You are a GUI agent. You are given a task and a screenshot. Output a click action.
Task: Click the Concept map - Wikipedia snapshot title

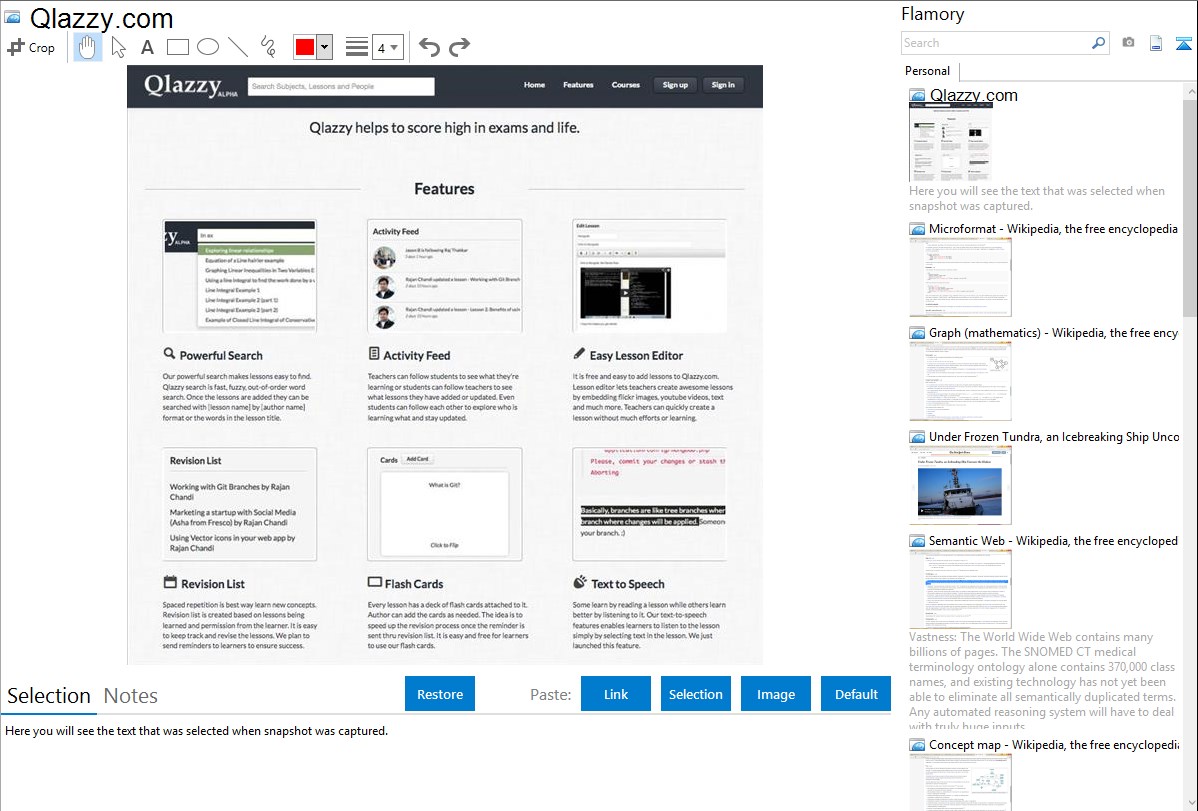click(1053, 744)
